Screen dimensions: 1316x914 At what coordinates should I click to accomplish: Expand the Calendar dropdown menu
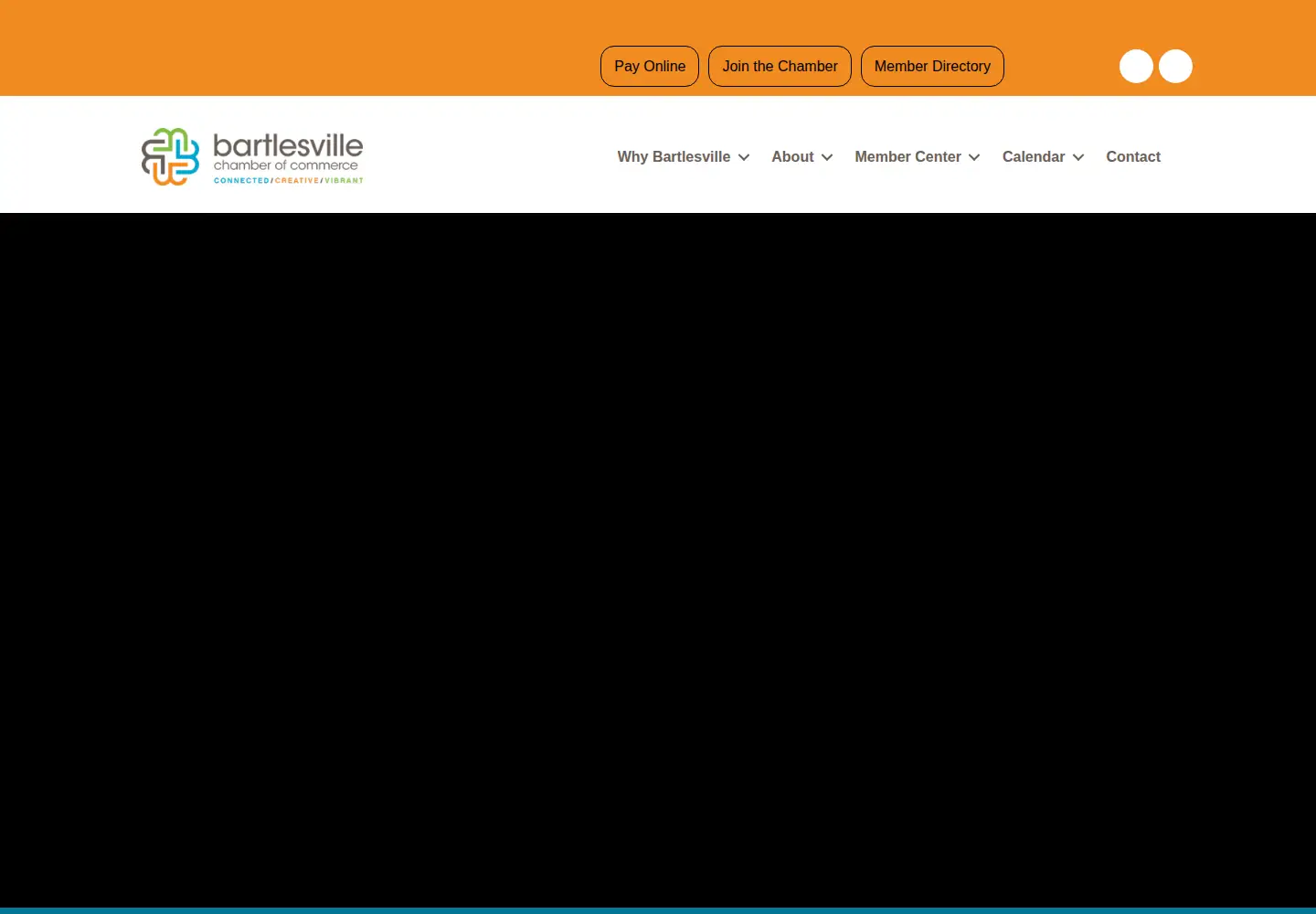1043,157
